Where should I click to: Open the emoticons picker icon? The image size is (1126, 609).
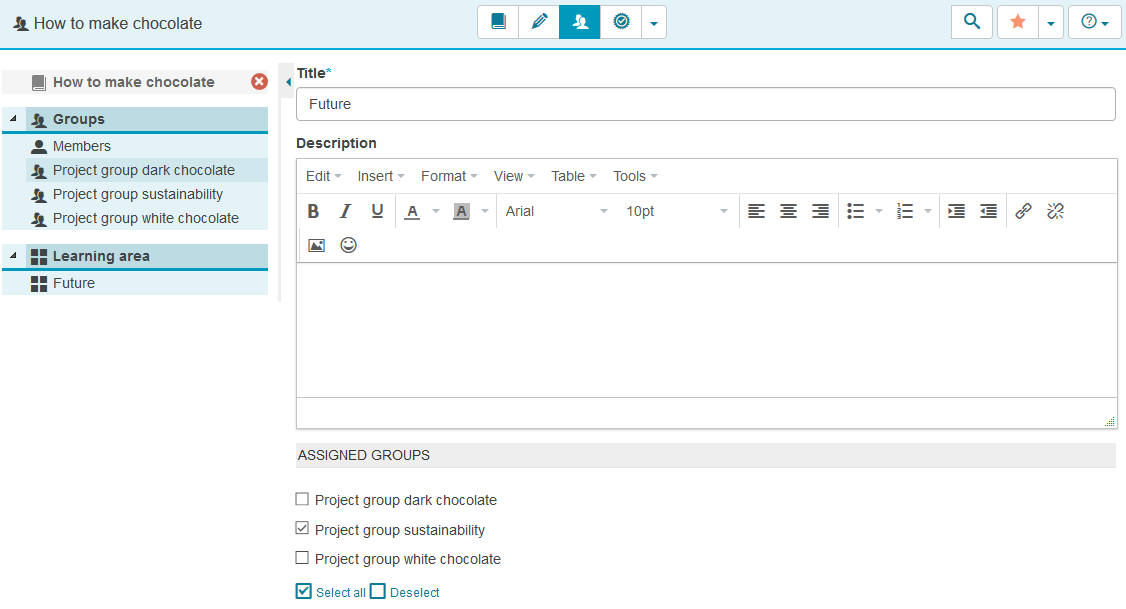point(348,245)
